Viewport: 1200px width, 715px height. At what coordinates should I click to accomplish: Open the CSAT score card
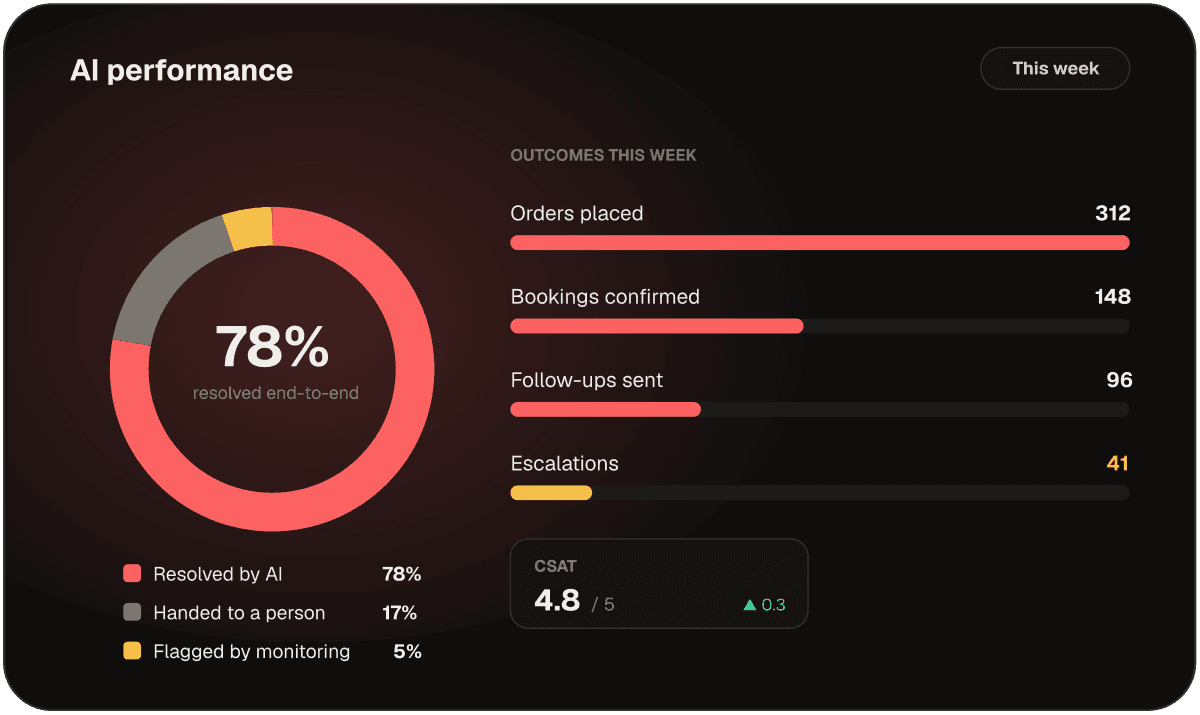(659, 584)
